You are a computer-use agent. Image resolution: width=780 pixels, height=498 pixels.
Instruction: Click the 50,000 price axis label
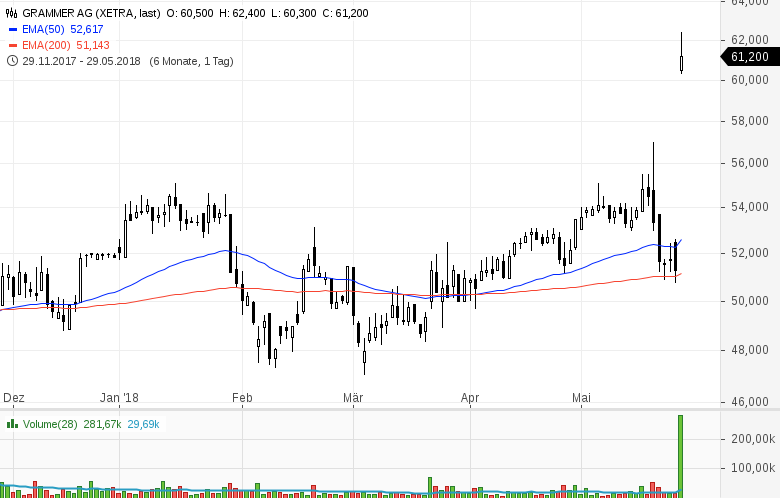tap(750, 300)
